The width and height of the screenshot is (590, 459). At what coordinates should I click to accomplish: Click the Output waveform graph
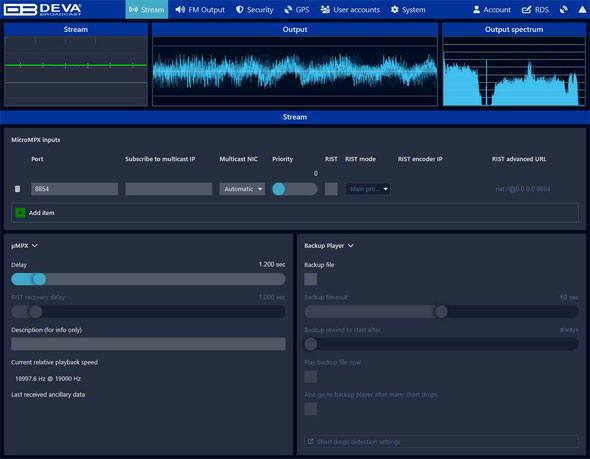pos(295,71)
